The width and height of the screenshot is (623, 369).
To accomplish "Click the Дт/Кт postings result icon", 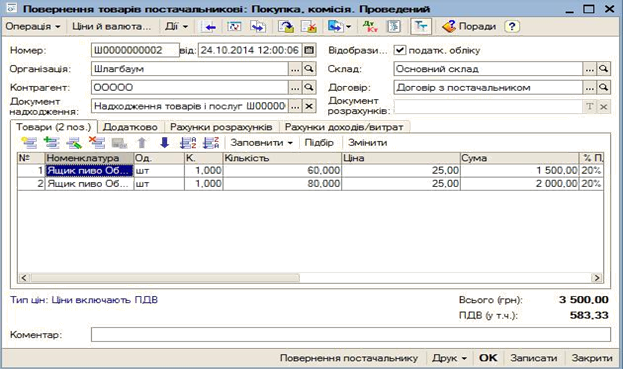I will click(x=370, y=26).
